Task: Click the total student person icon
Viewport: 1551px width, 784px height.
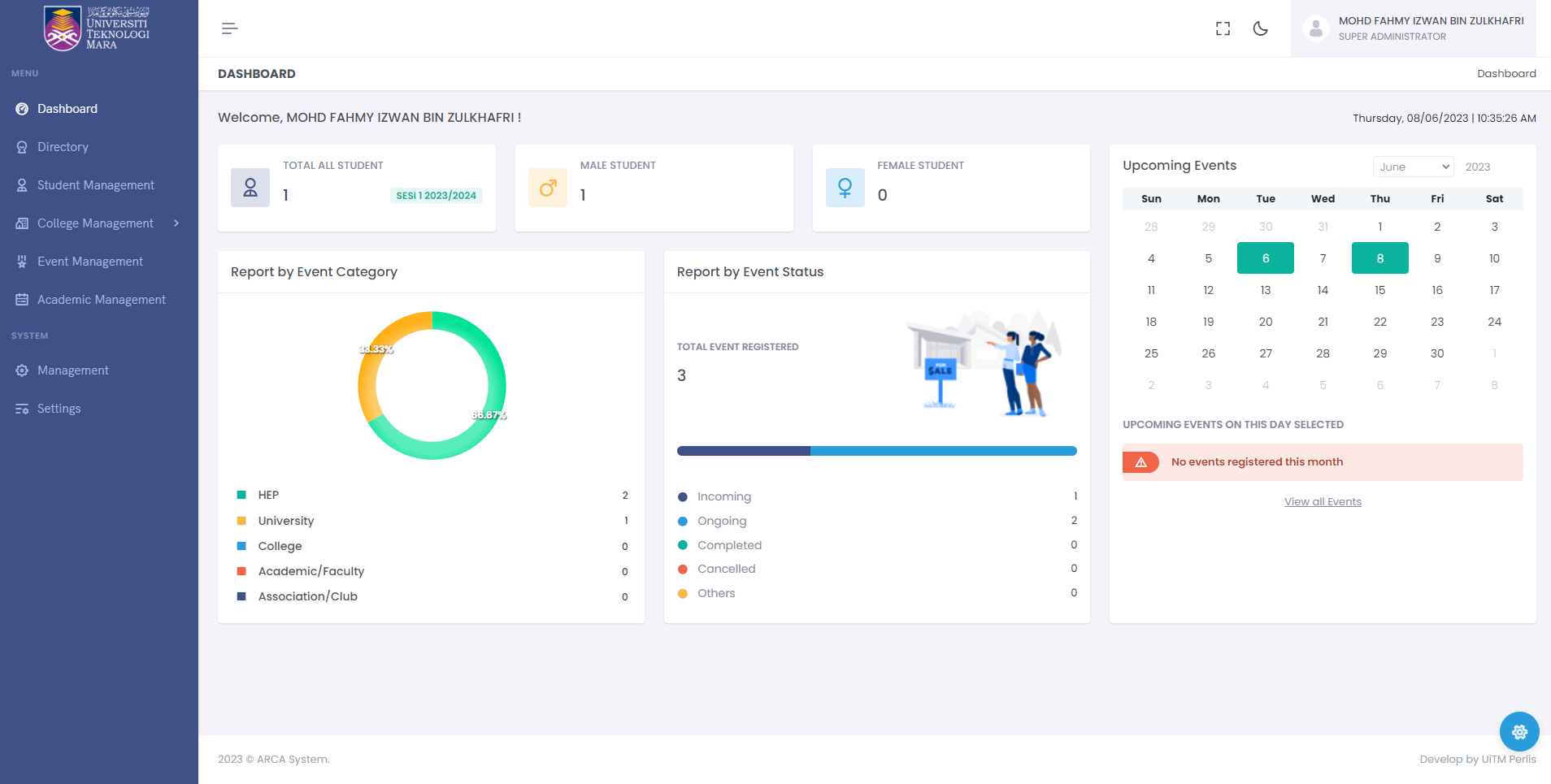Action: pyautogui.click(x=250, y=188)
